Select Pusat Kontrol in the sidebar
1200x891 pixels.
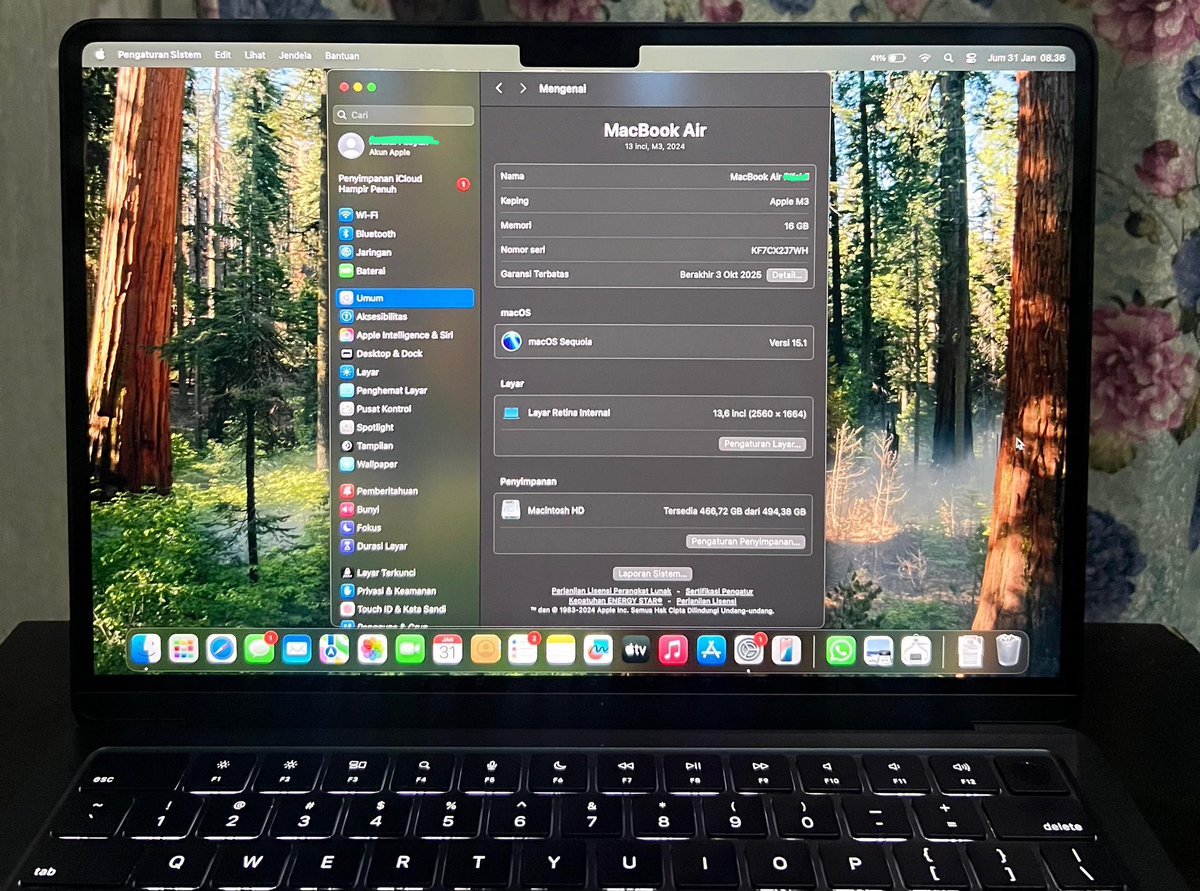tap(404, 409)
